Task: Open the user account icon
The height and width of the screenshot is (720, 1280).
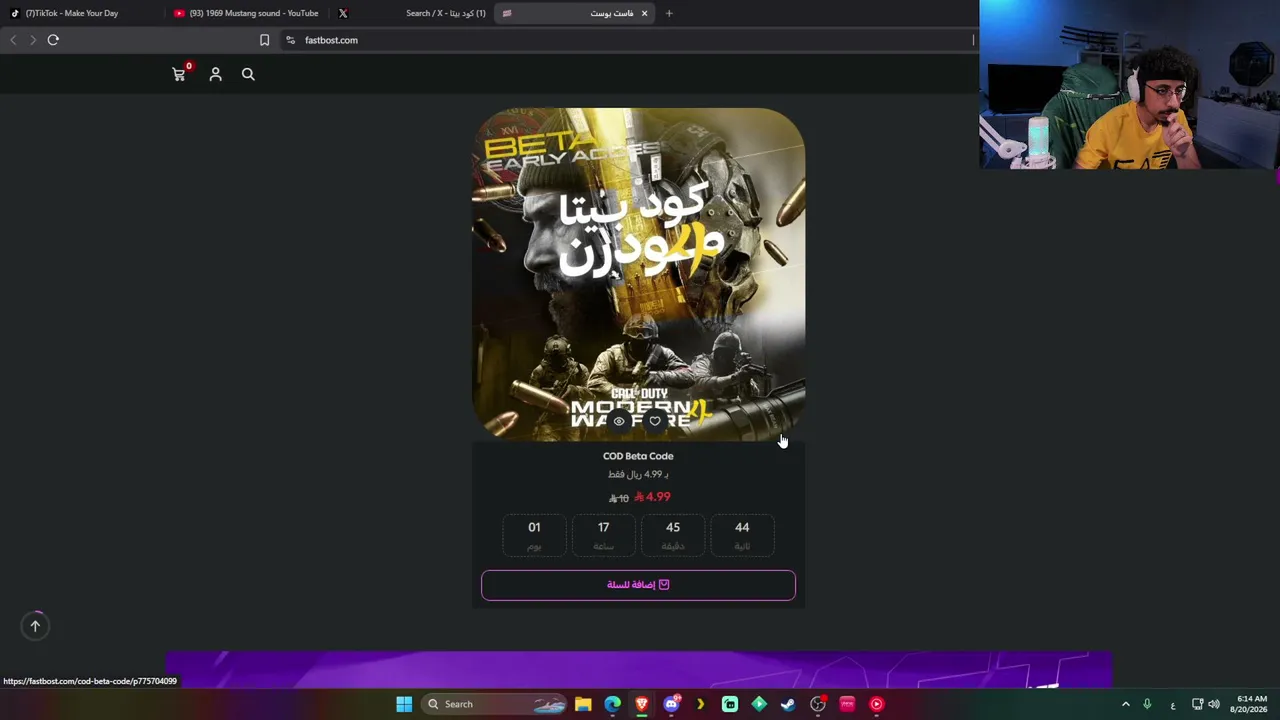Action: (215, 74)
